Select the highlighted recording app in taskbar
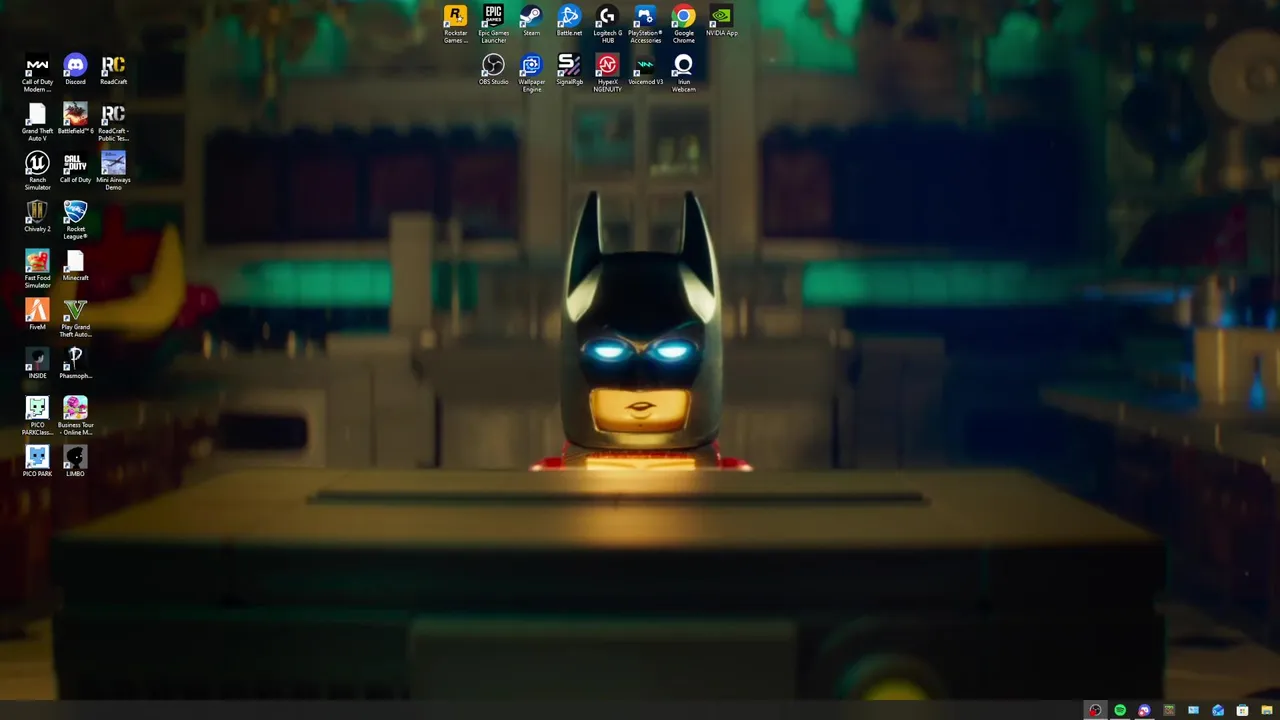This screenshot has height=720, width=1280. pyautogui.click(x=1095, y=710)
